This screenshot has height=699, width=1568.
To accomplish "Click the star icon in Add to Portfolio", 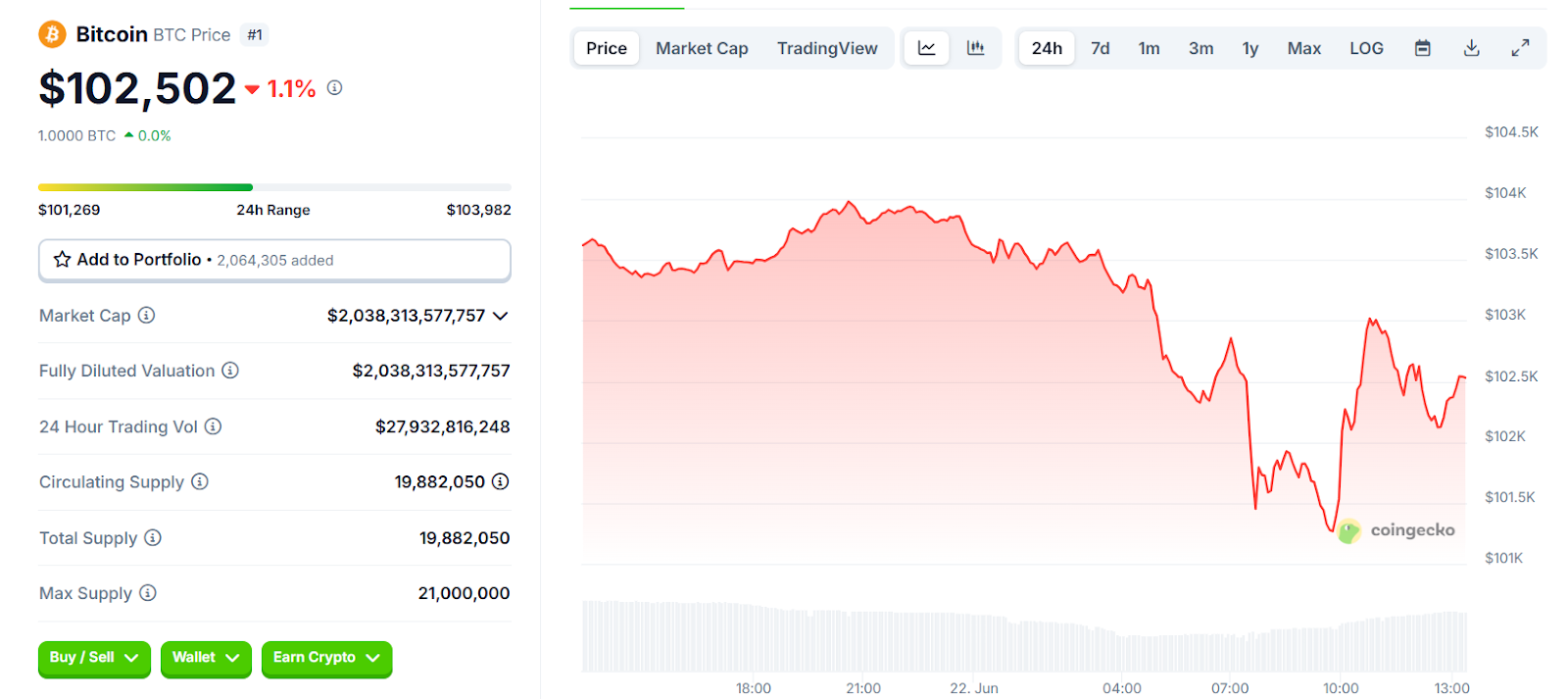I will 62,259.
